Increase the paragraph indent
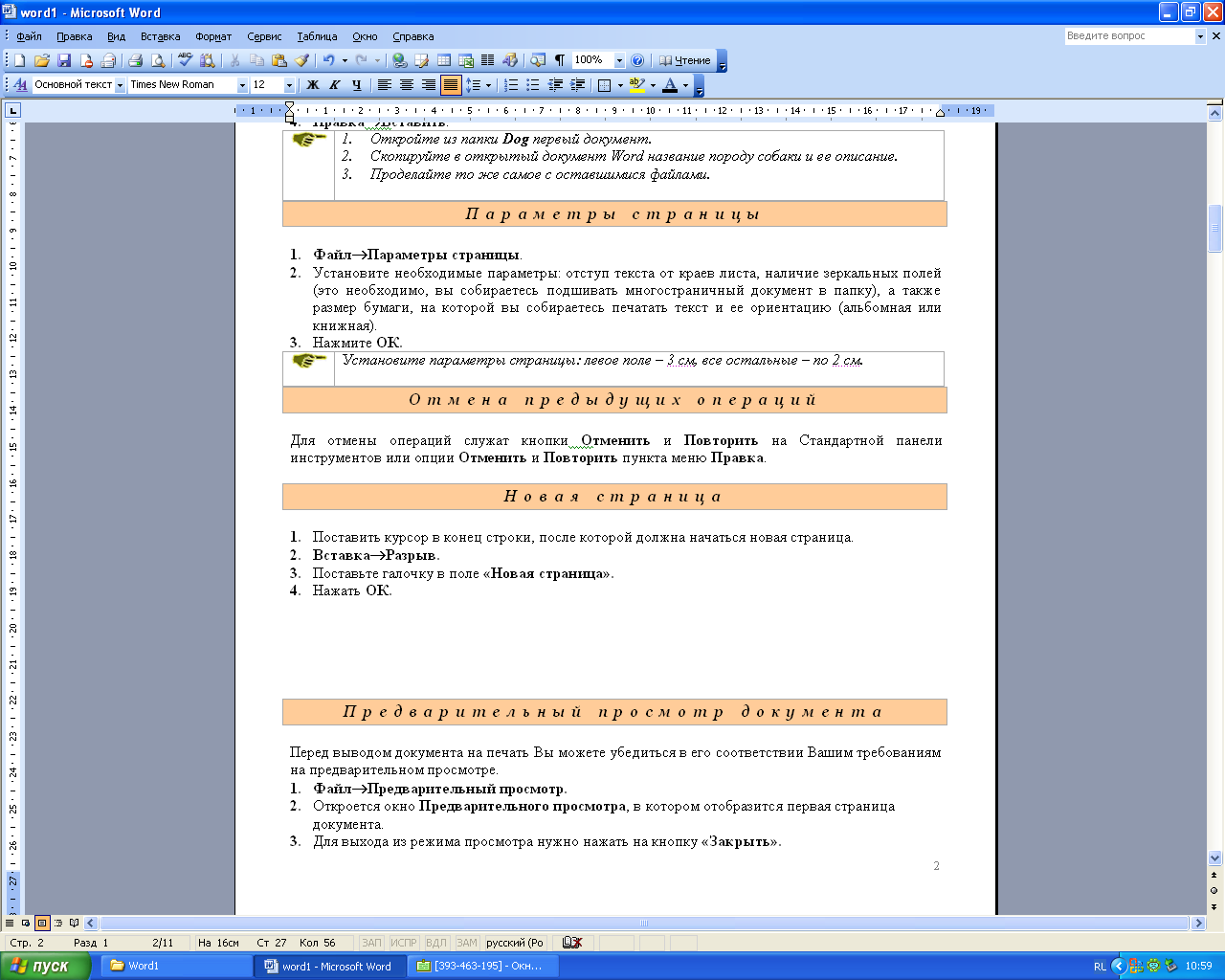 [x=577, y=85]
